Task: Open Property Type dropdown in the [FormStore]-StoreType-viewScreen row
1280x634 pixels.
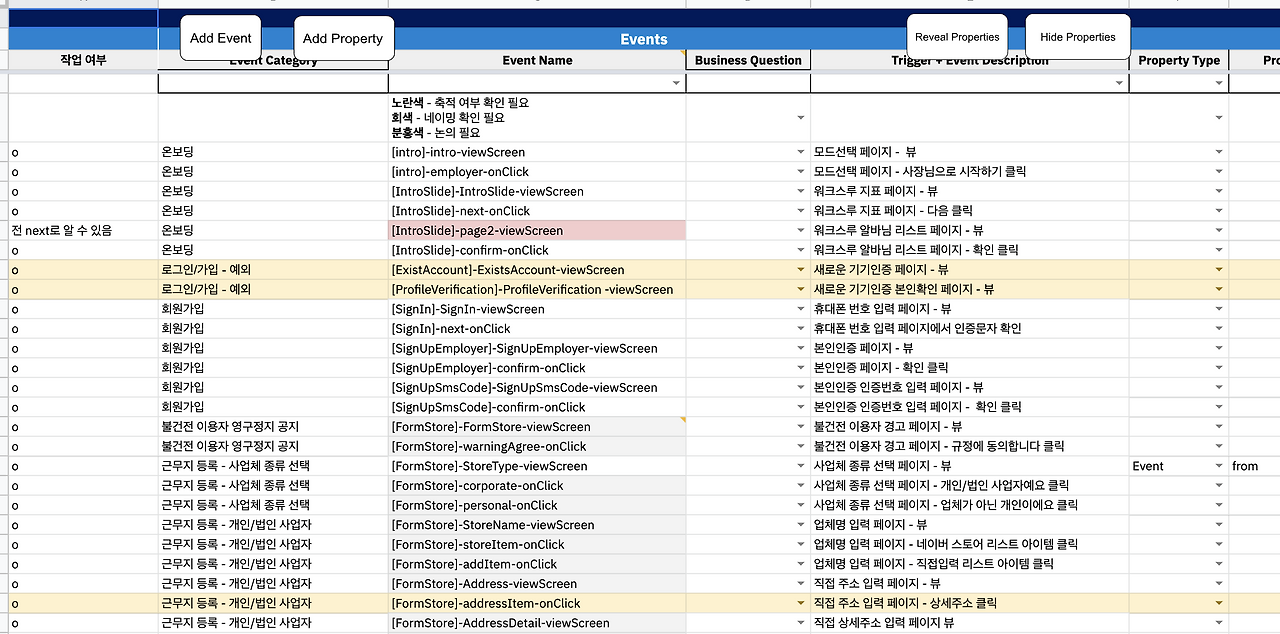Action: coord(1219,466)
